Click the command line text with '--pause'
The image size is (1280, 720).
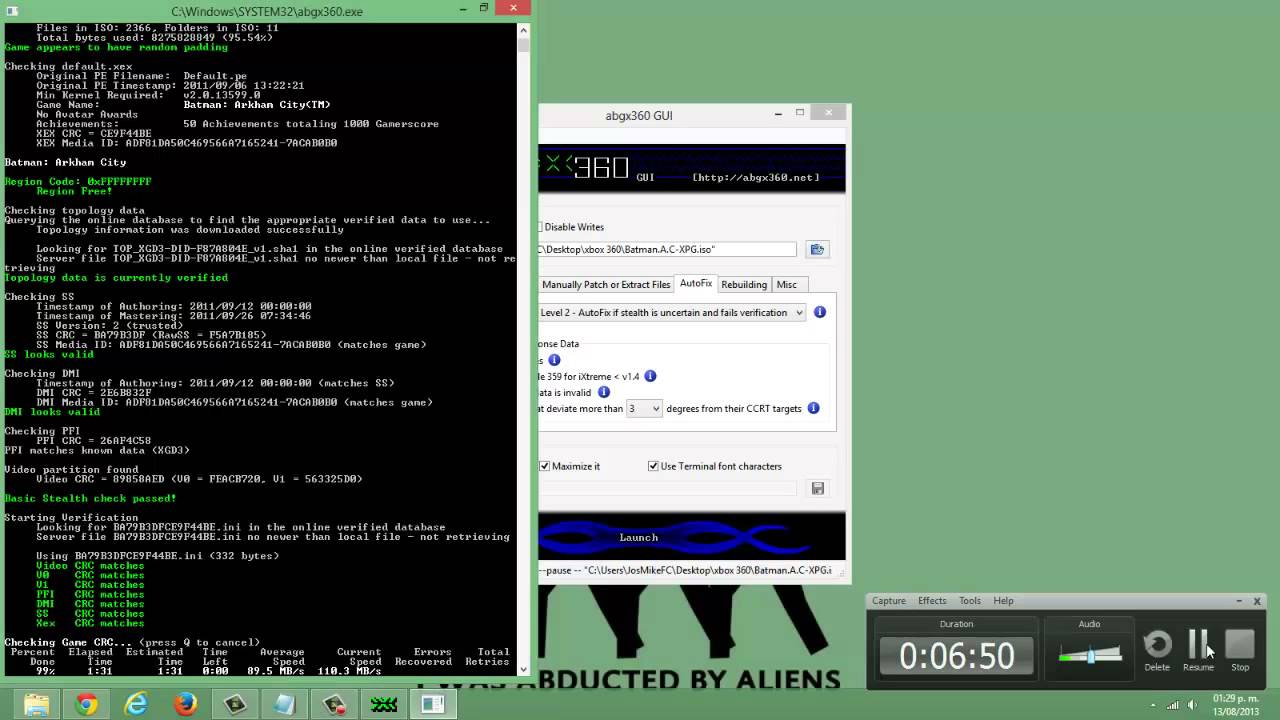coord(686,570)
